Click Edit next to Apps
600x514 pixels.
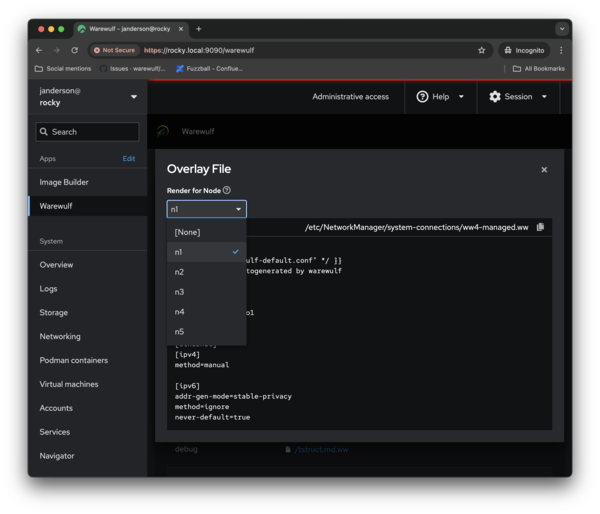click(x=129, y=158)
